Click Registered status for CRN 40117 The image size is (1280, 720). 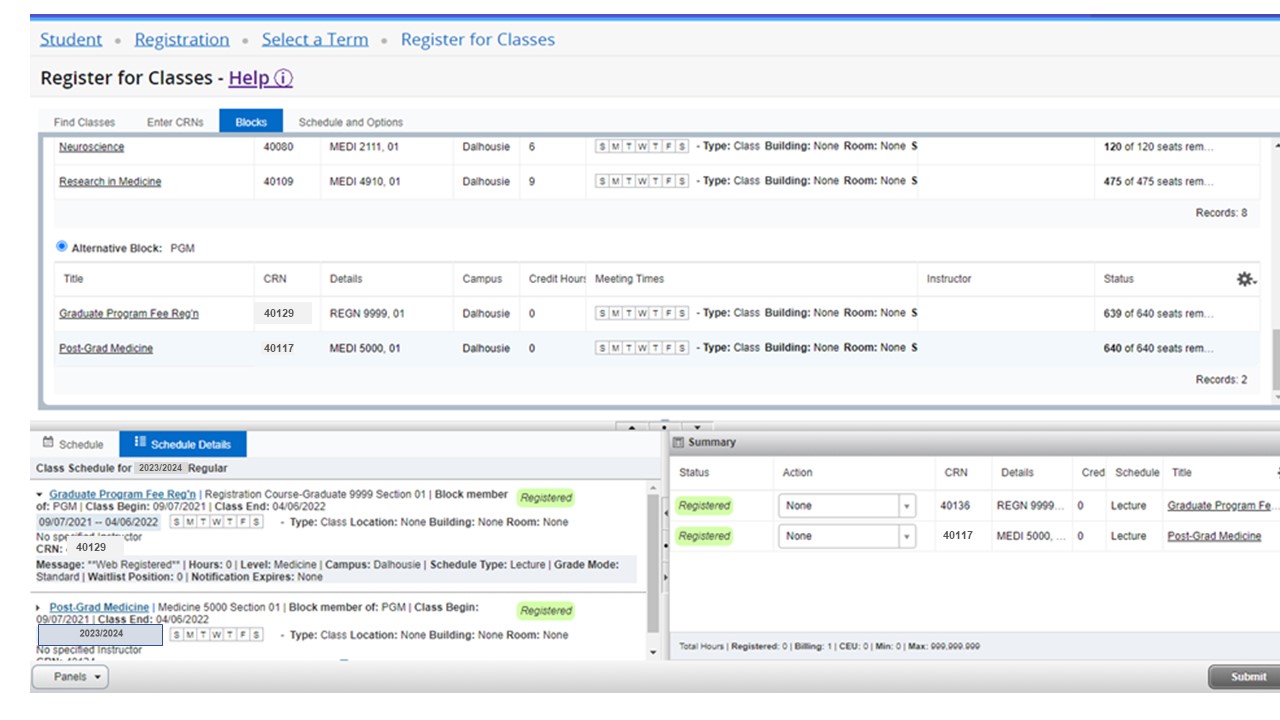pos(704,536)
